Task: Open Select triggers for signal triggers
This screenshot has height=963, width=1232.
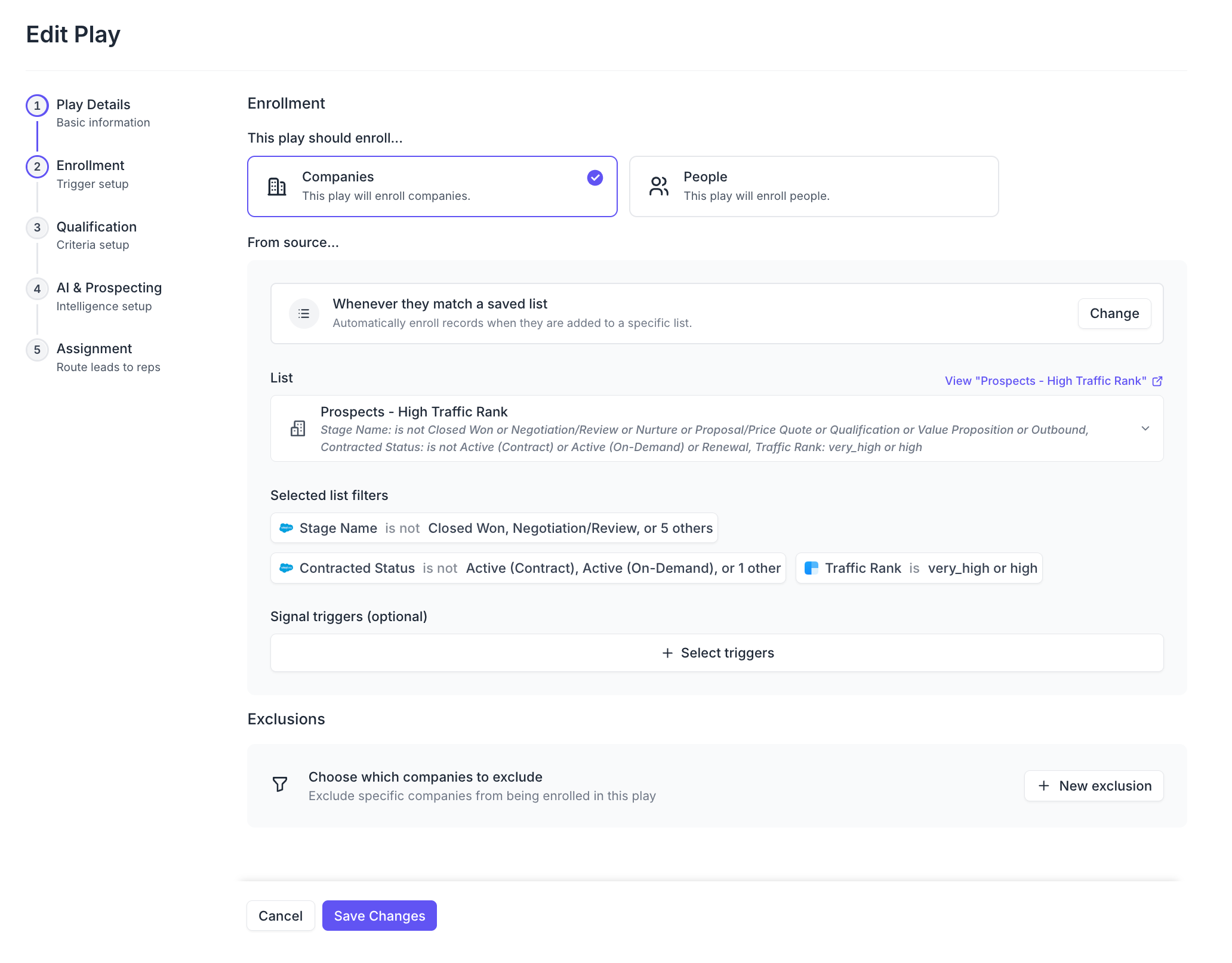Action: coord(717,653)
